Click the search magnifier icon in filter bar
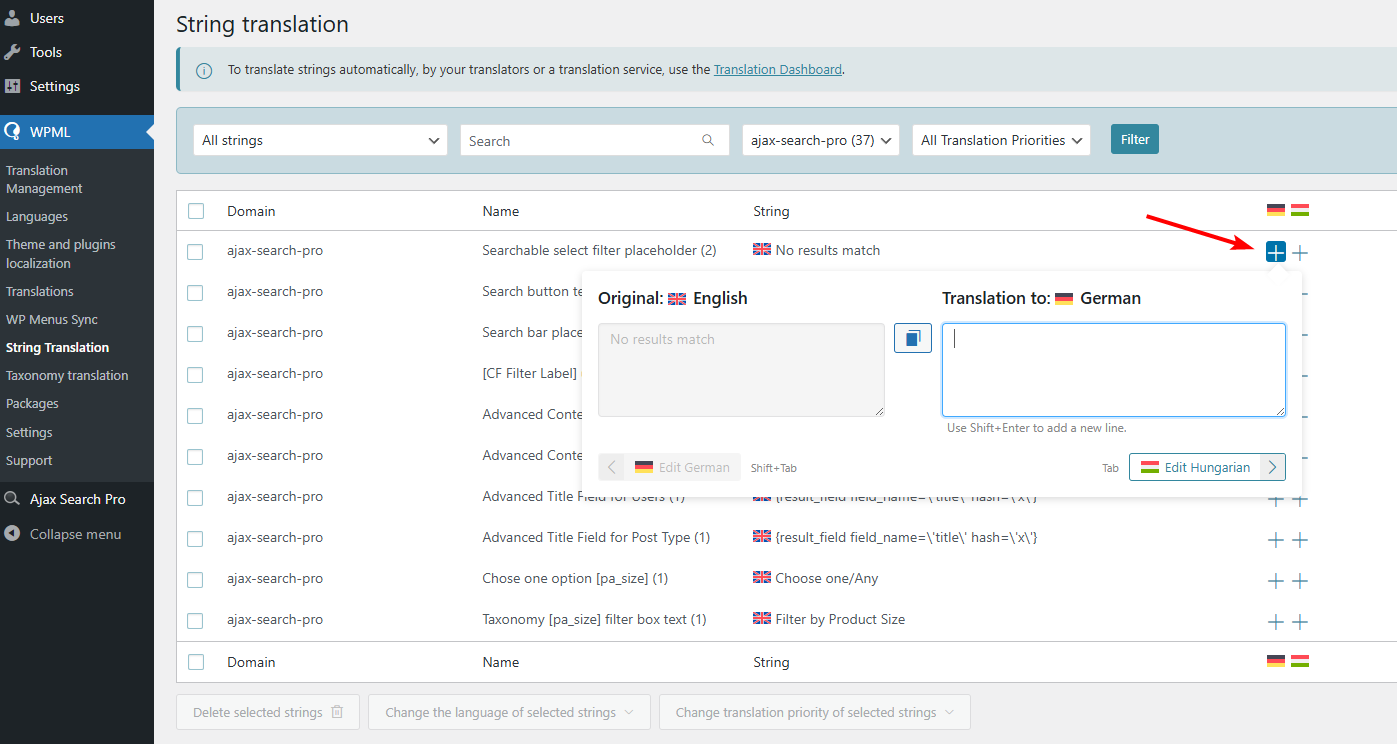This screenshot has width=1397, height=744. (x=708, y=140)
